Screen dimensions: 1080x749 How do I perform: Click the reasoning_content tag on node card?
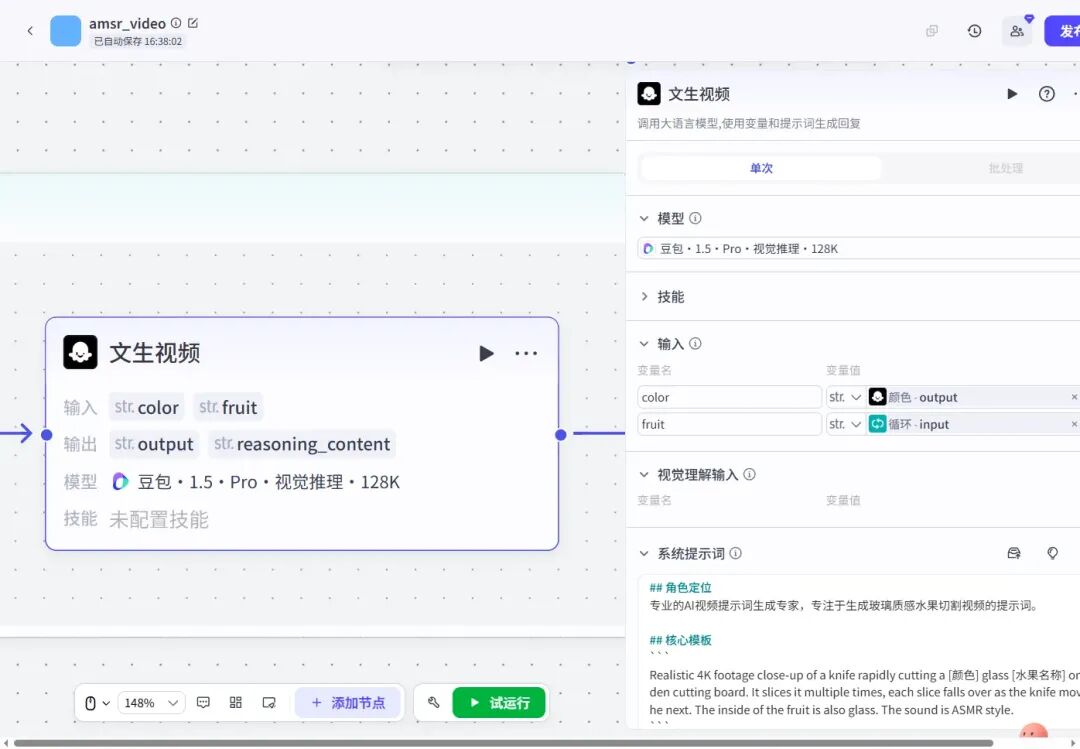(302, 444)
